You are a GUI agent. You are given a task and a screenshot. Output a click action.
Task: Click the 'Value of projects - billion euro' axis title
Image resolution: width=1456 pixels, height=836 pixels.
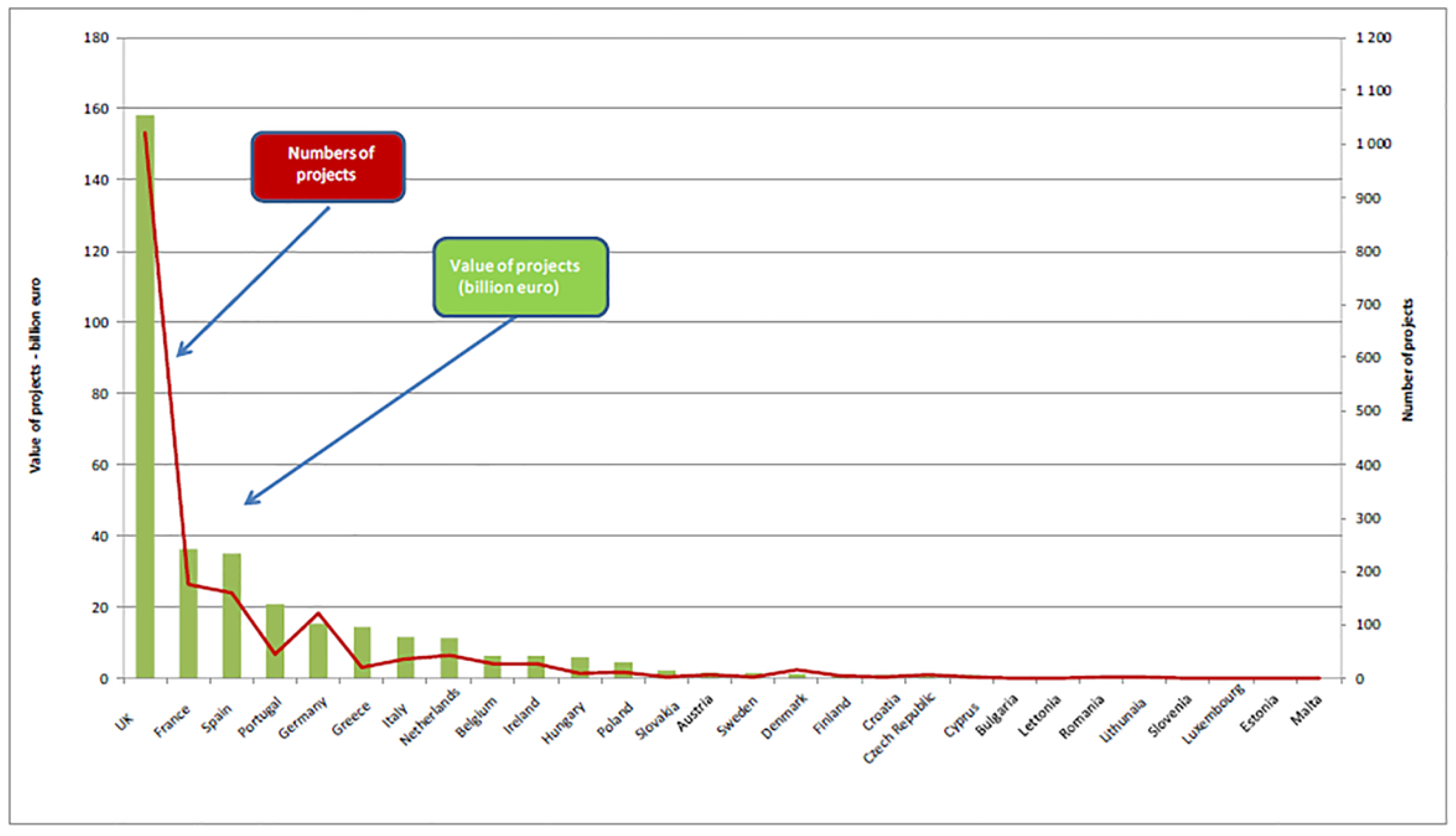pos(35,375)
